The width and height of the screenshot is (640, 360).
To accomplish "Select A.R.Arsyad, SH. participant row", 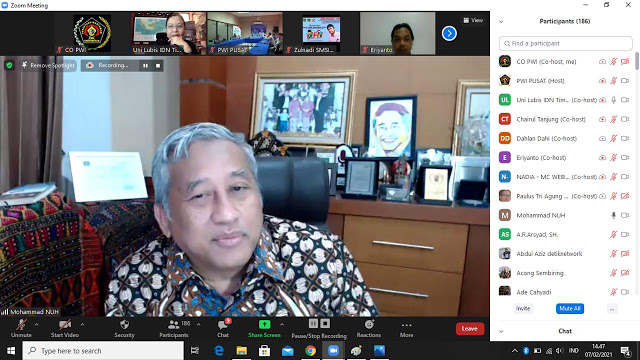I will tap(565, 234).
